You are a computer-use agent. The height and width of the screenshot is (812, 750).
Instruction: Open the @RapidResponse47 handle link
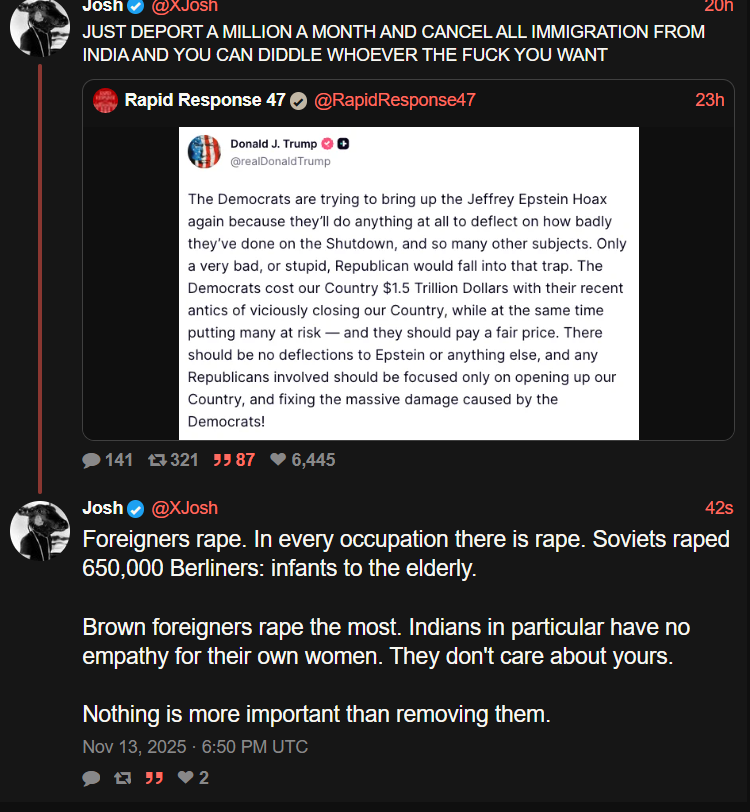point(395,100)
